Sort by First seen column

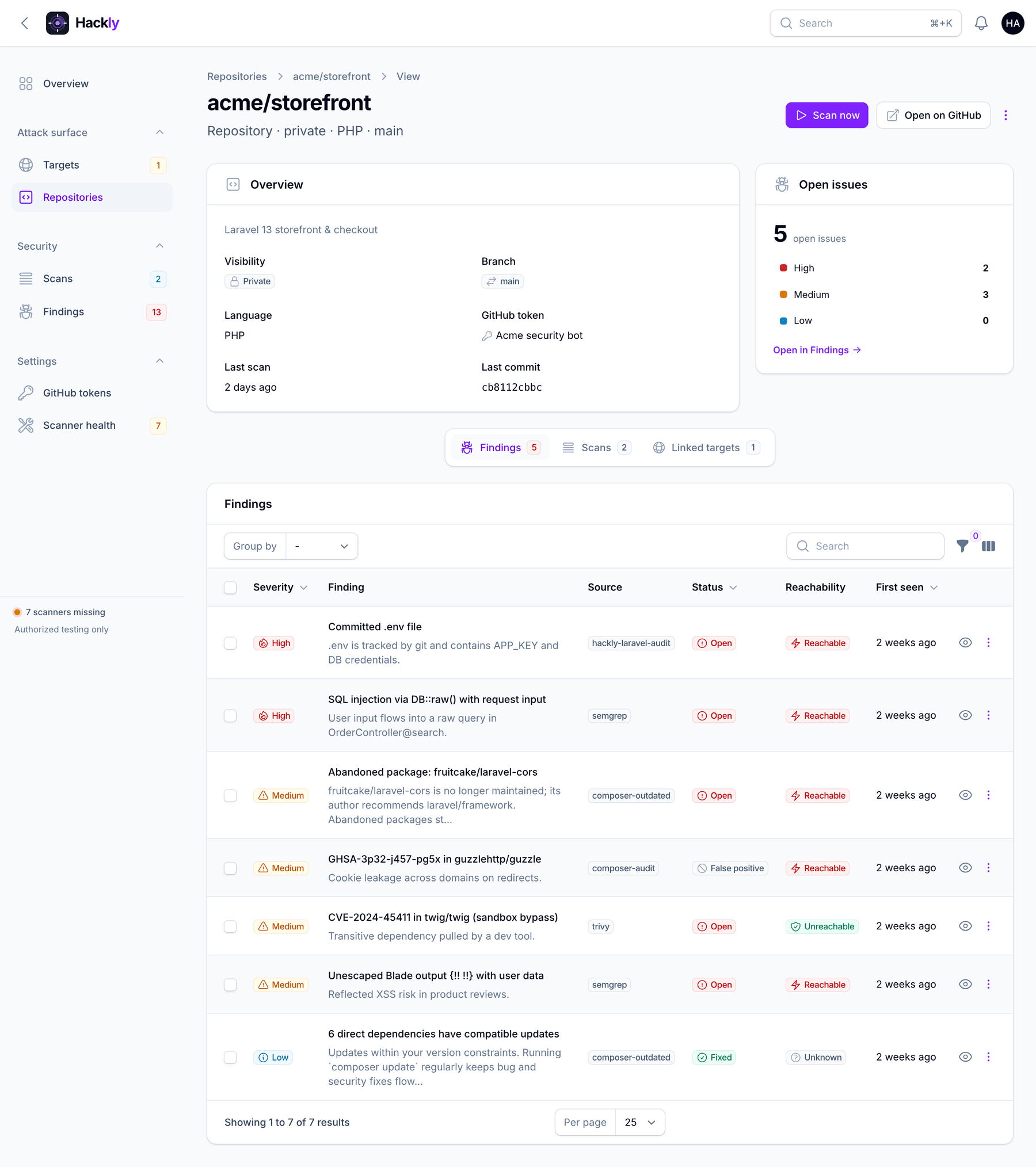pos(907,587)
